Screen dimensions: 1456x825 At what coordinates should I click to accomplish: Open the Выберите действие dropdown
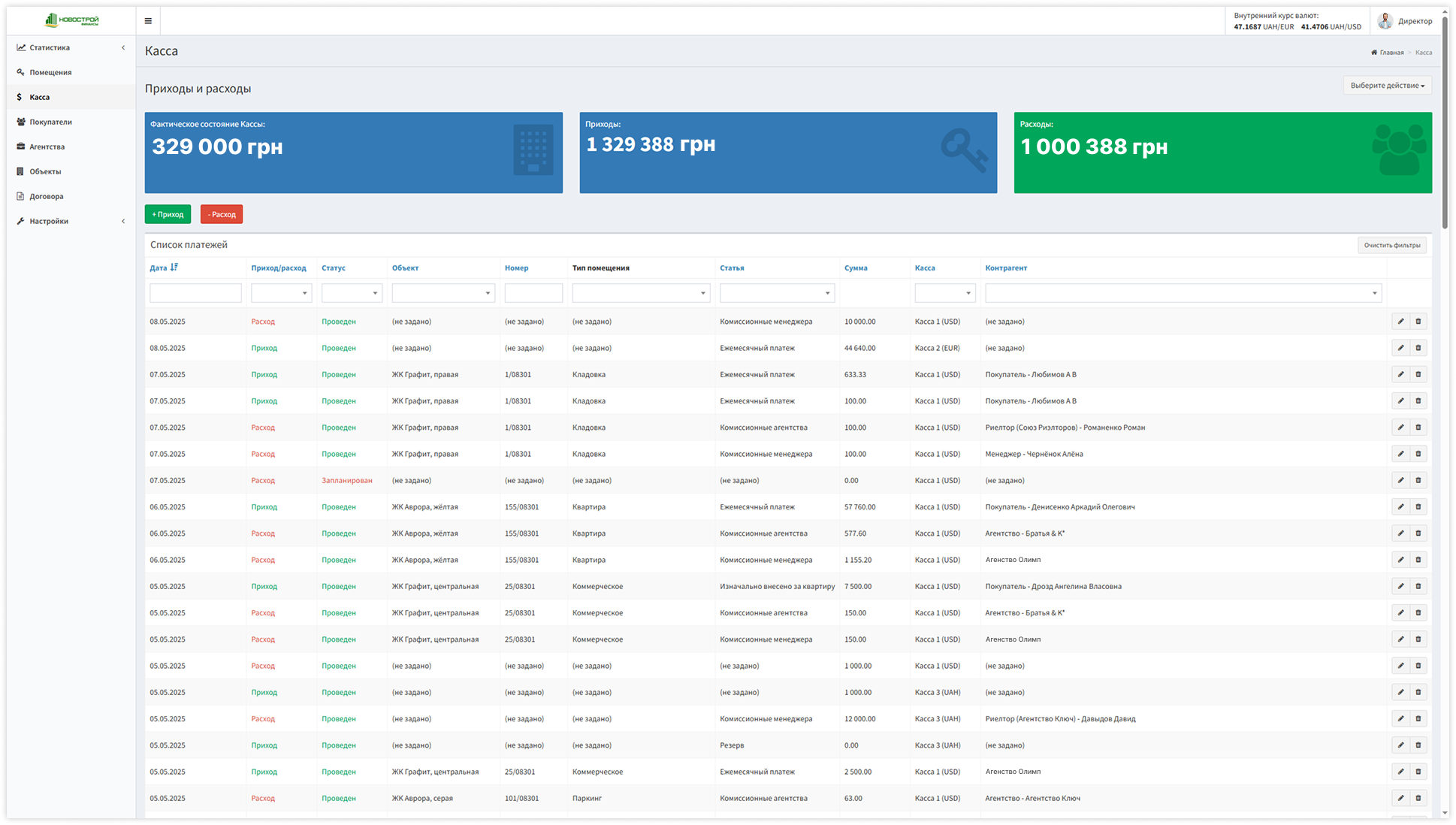1387,85
